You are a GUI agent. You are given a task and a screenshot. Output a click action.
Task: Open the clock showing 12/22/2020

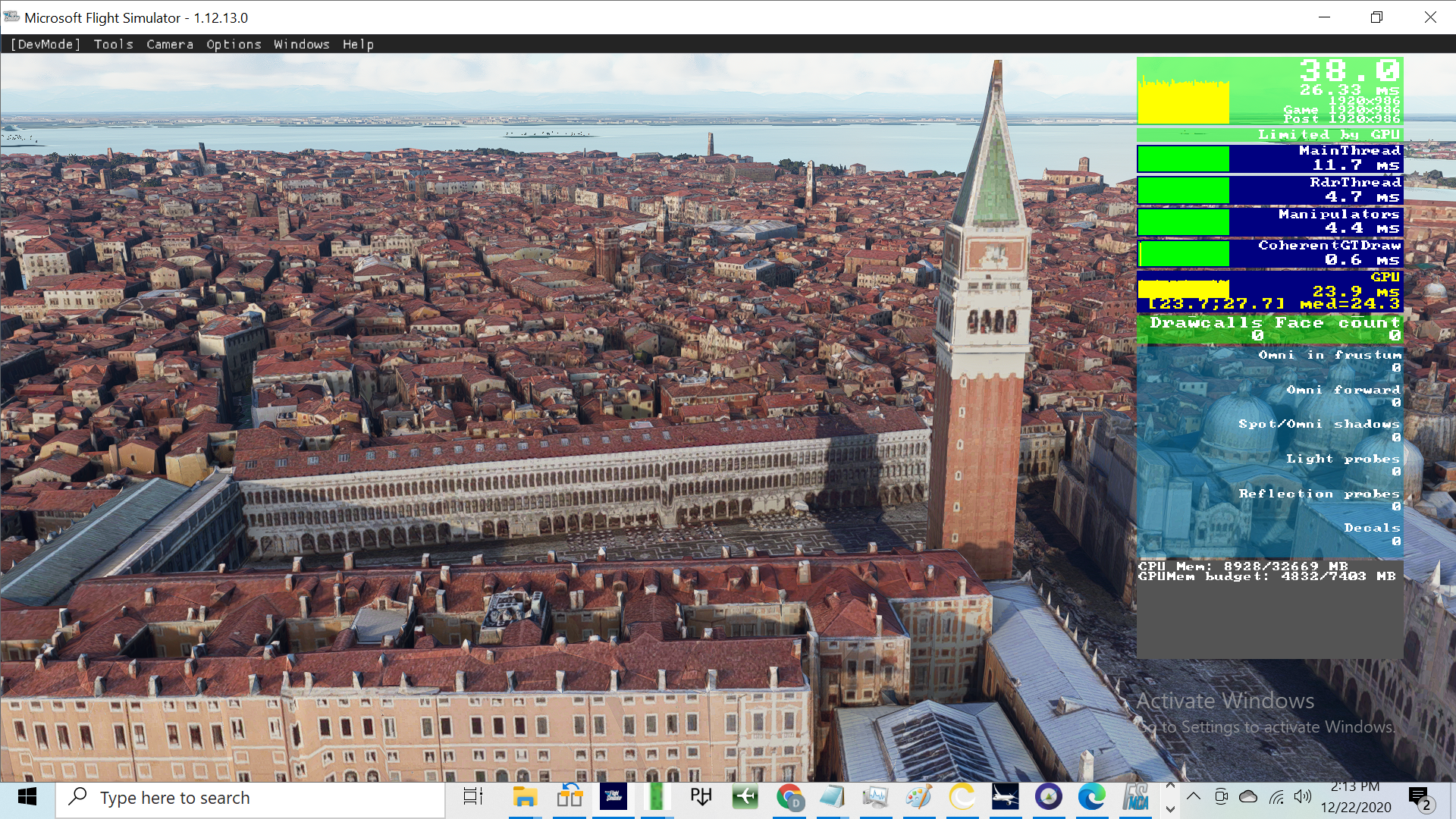point(1355,798)
